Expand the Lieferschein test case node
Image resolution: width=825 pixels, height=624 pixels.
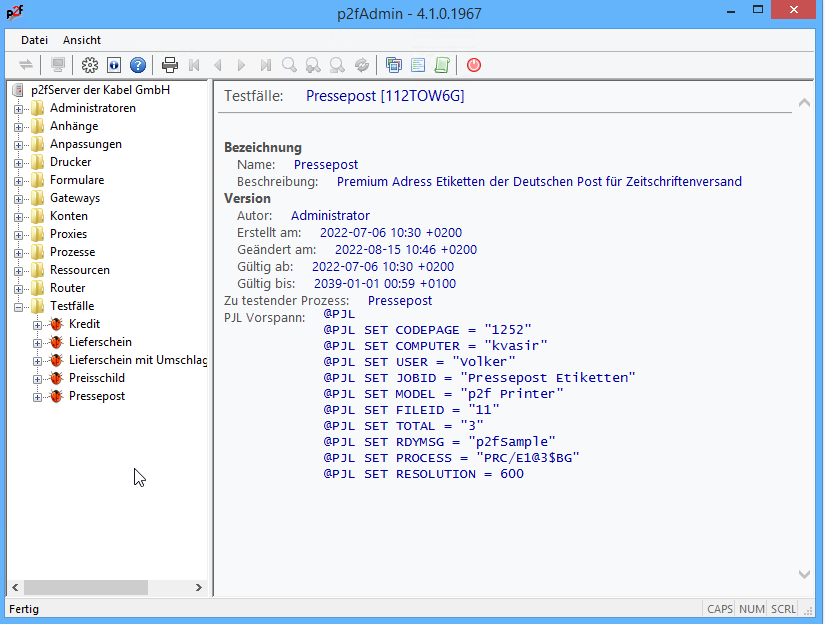click(37, 344)
